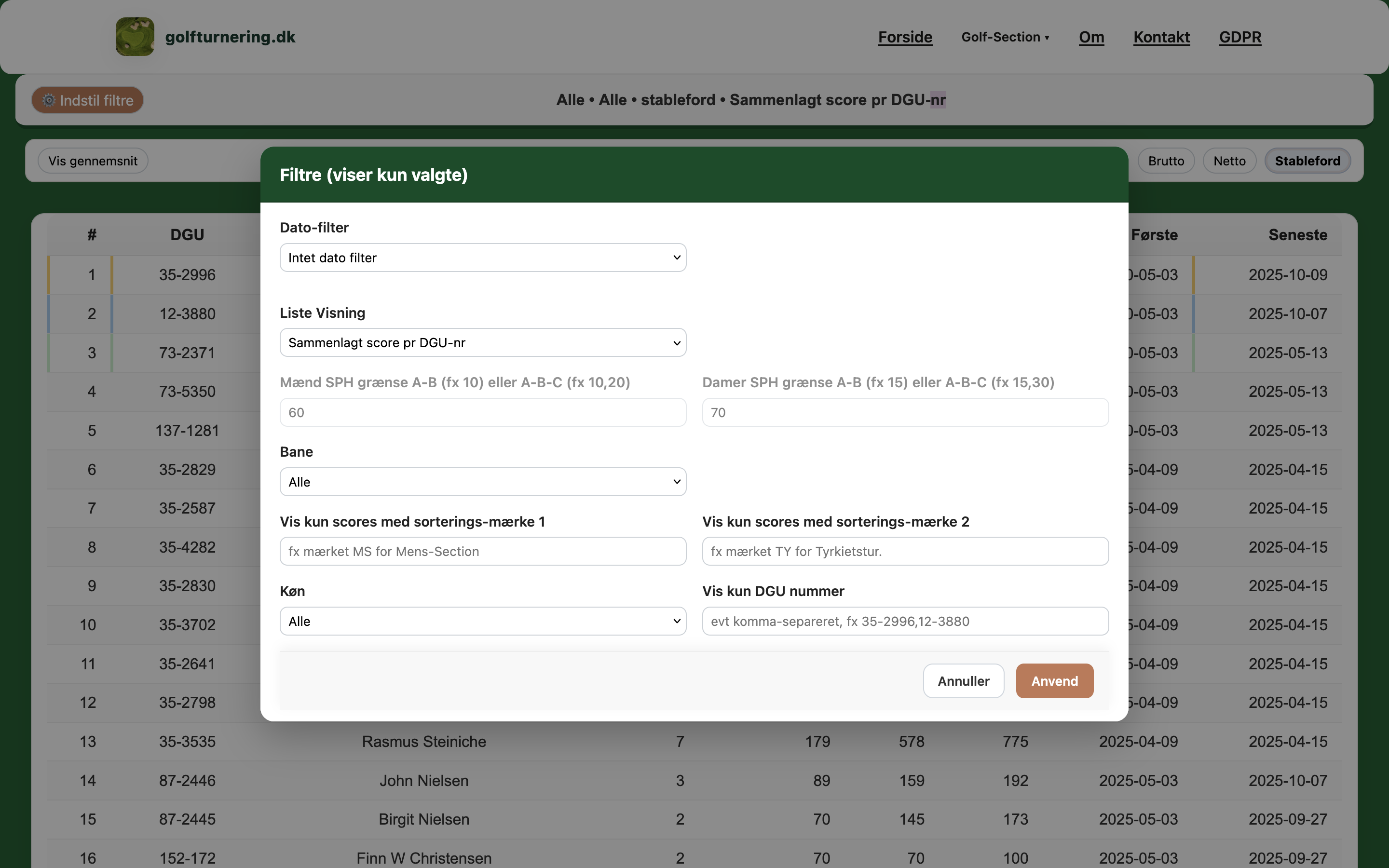Click the golfturnering.dk site title
Image resolution: width=1389 pixels, height=868 pixels.
point(230,37)
